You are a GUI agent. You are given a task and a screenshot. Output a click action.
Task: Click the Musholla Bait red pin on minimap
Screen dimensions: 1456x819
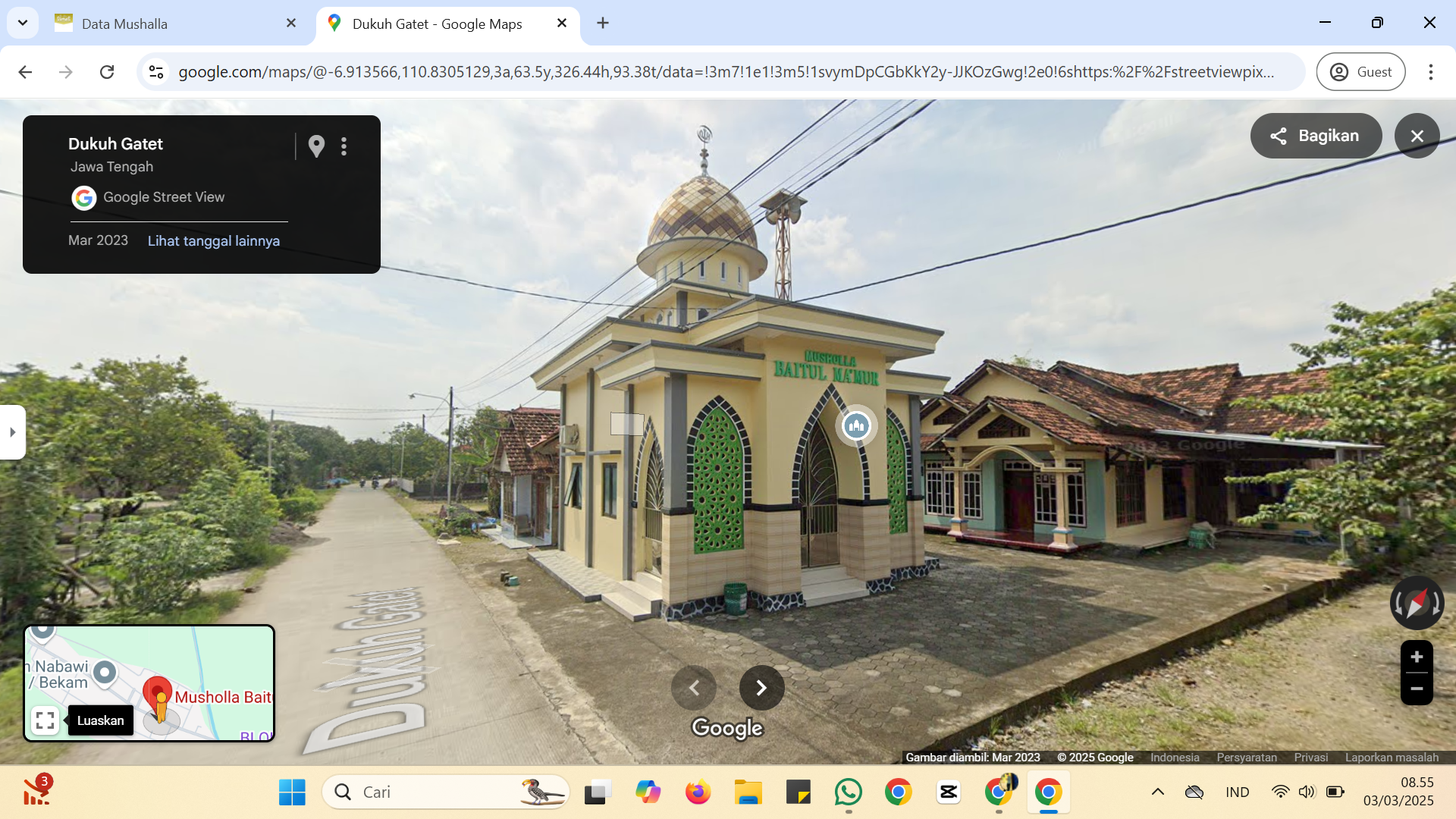[158, 692]
